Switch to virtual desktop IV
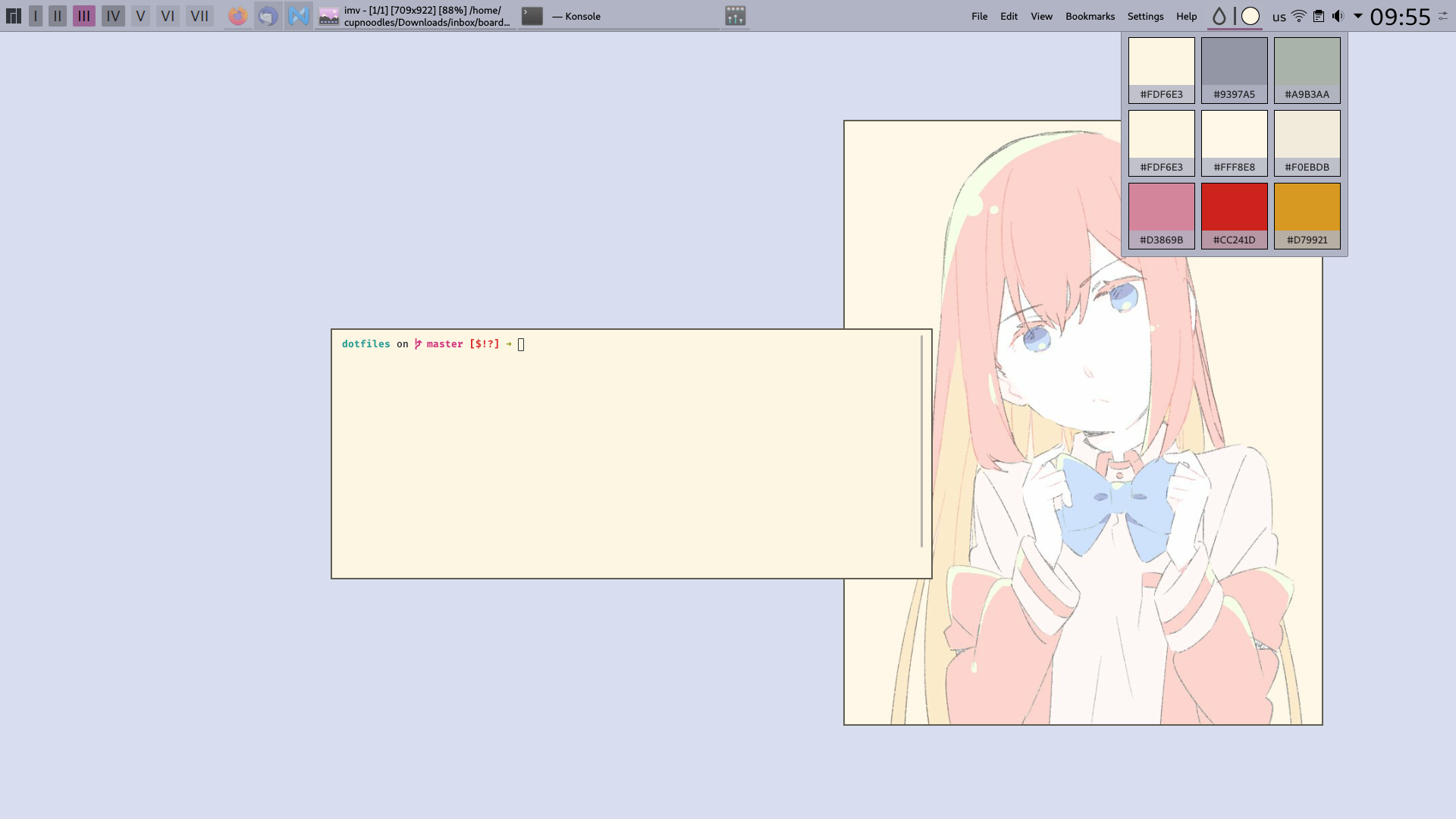The image size is (1456, 819). click(113, 16)
